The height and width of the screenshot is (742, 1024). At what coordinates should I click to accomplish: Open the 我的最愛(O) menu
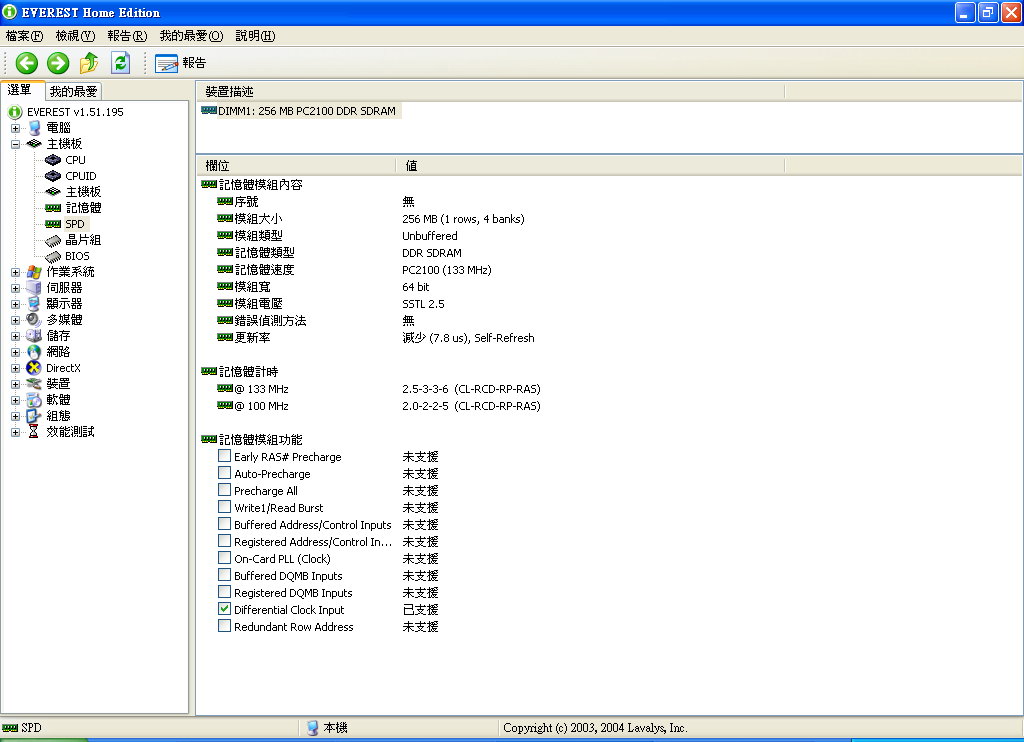point(191,36)
